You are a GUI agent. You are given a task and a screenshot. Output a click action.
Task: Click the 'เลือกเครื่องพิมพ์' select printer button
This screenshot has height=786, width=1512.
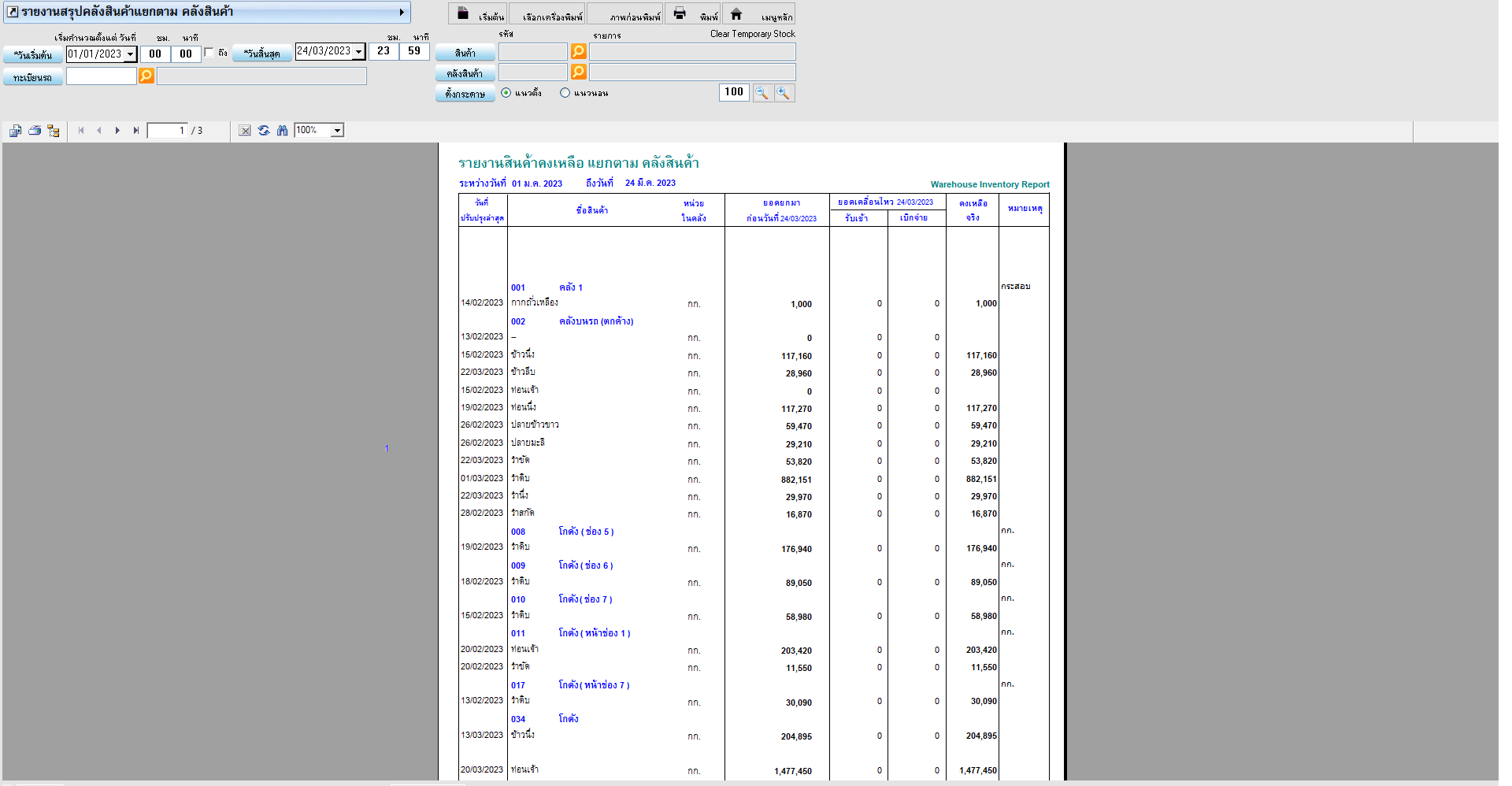tap(547, 14)
